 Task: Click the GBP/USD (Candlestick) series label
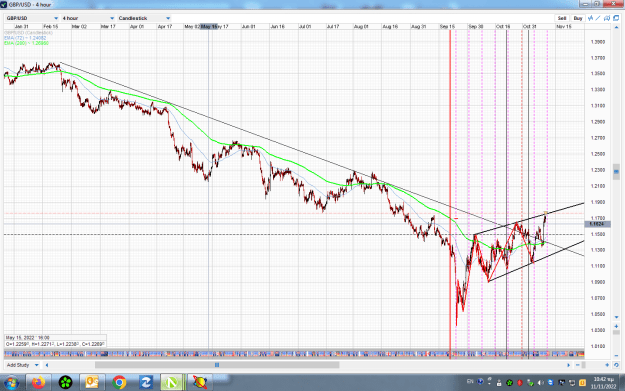[x=28, y=33]
